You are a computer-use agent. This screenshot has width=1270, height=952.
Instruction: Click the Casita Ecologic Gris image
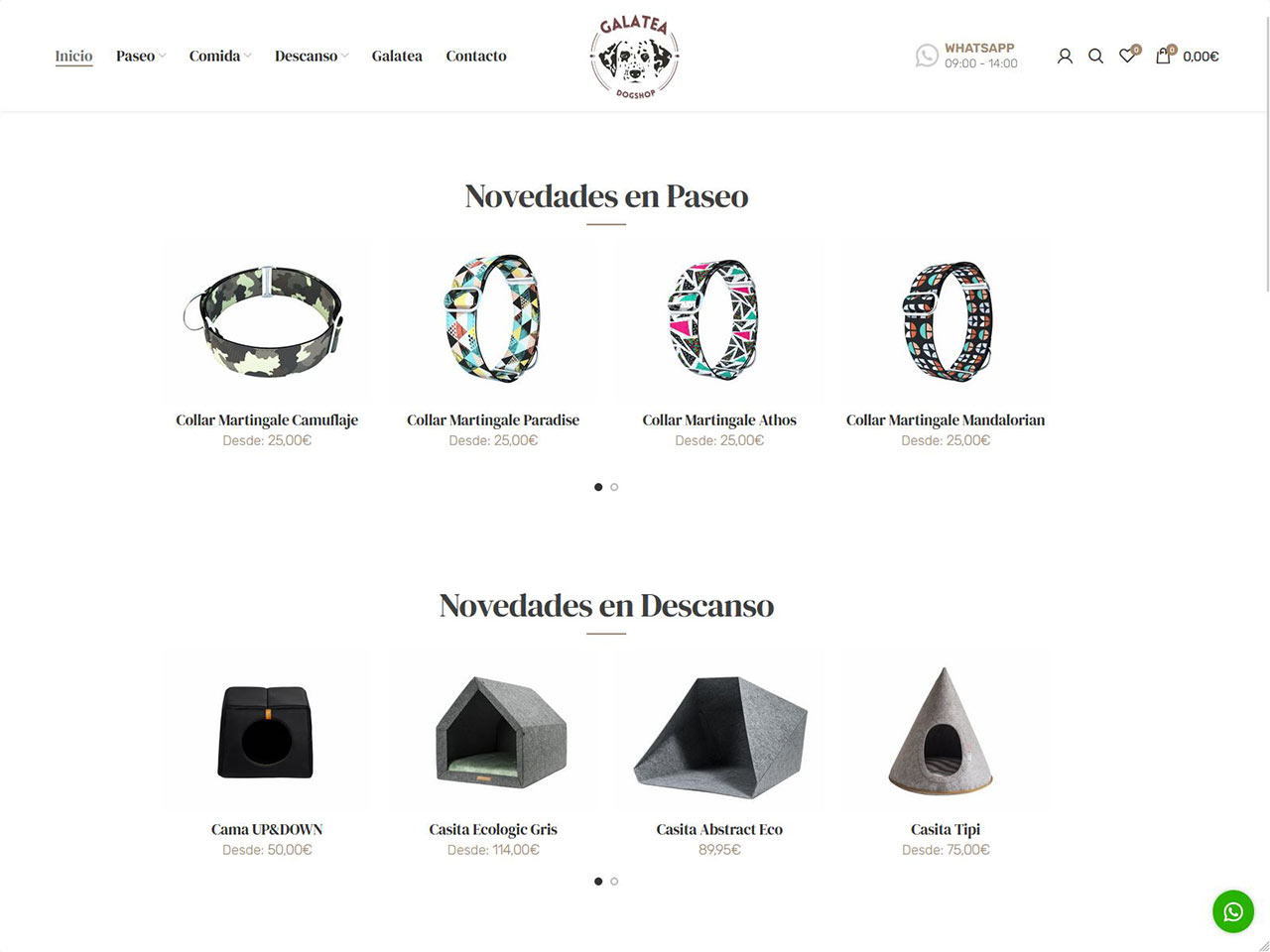click(493, 731)
